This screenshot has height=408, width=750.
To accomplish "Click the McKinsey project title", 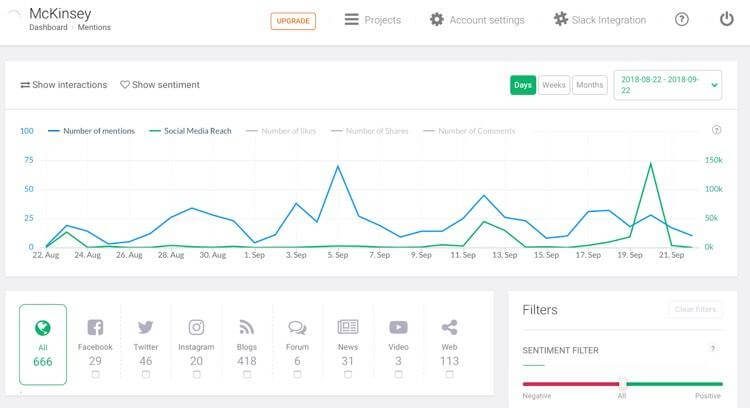I will 60,13.
